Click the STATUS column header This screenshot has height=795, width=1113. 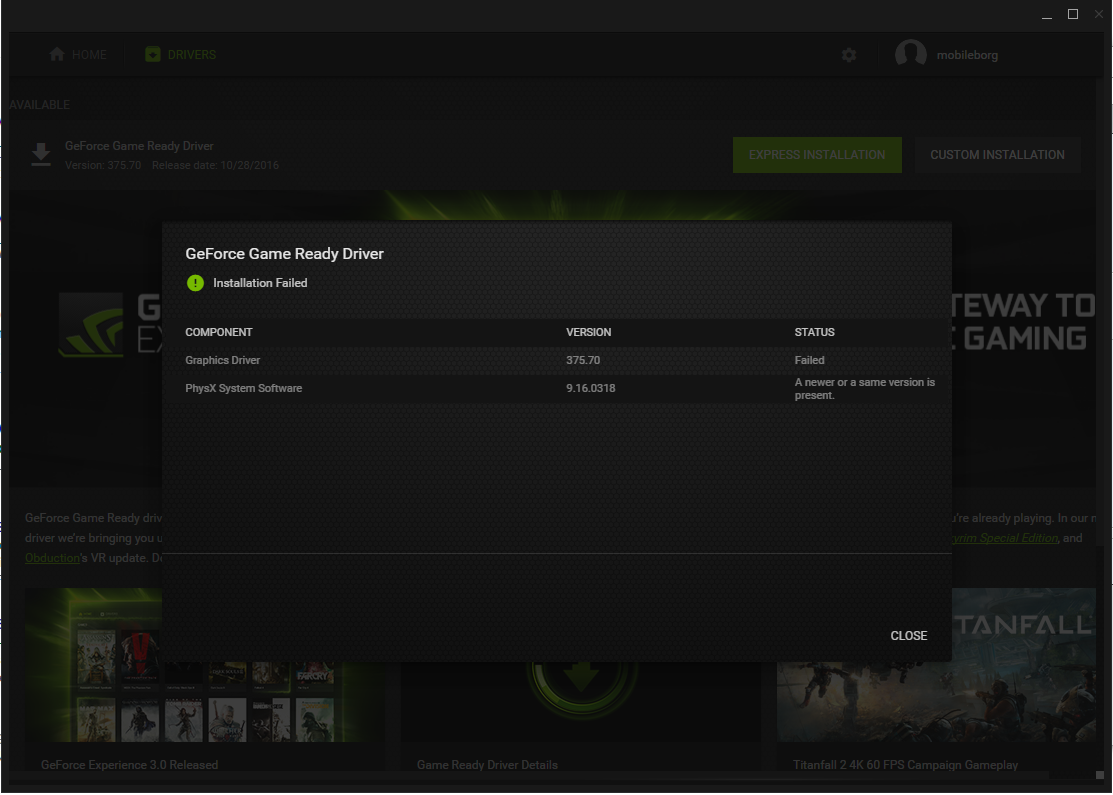(814, 332)
